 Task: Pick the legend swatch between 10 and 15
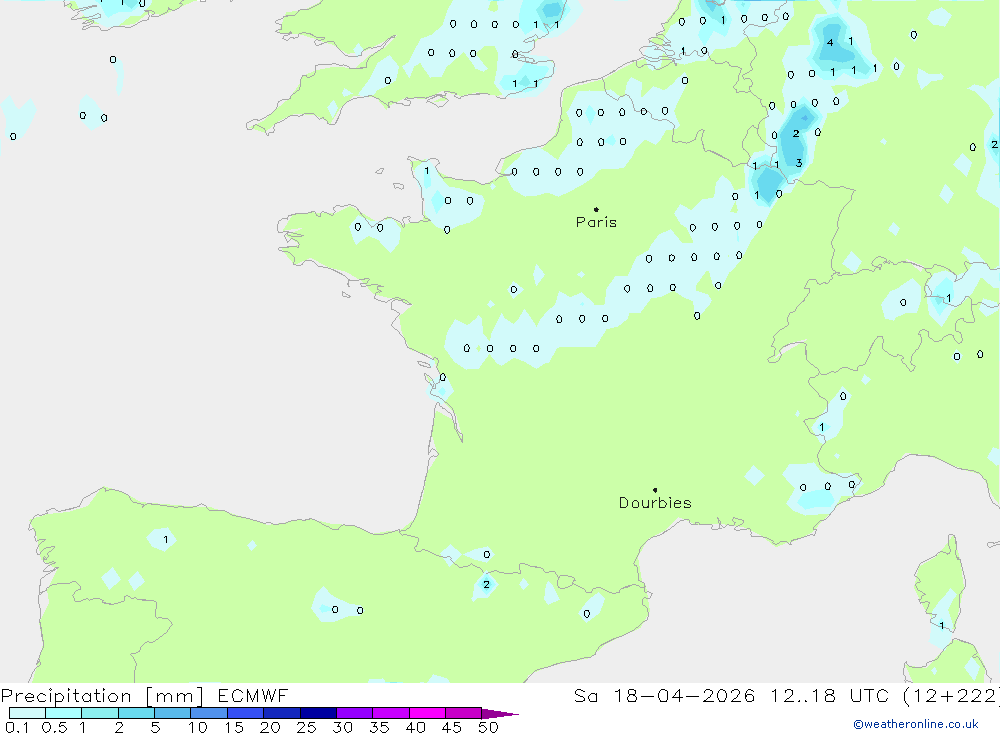(209, 713)
